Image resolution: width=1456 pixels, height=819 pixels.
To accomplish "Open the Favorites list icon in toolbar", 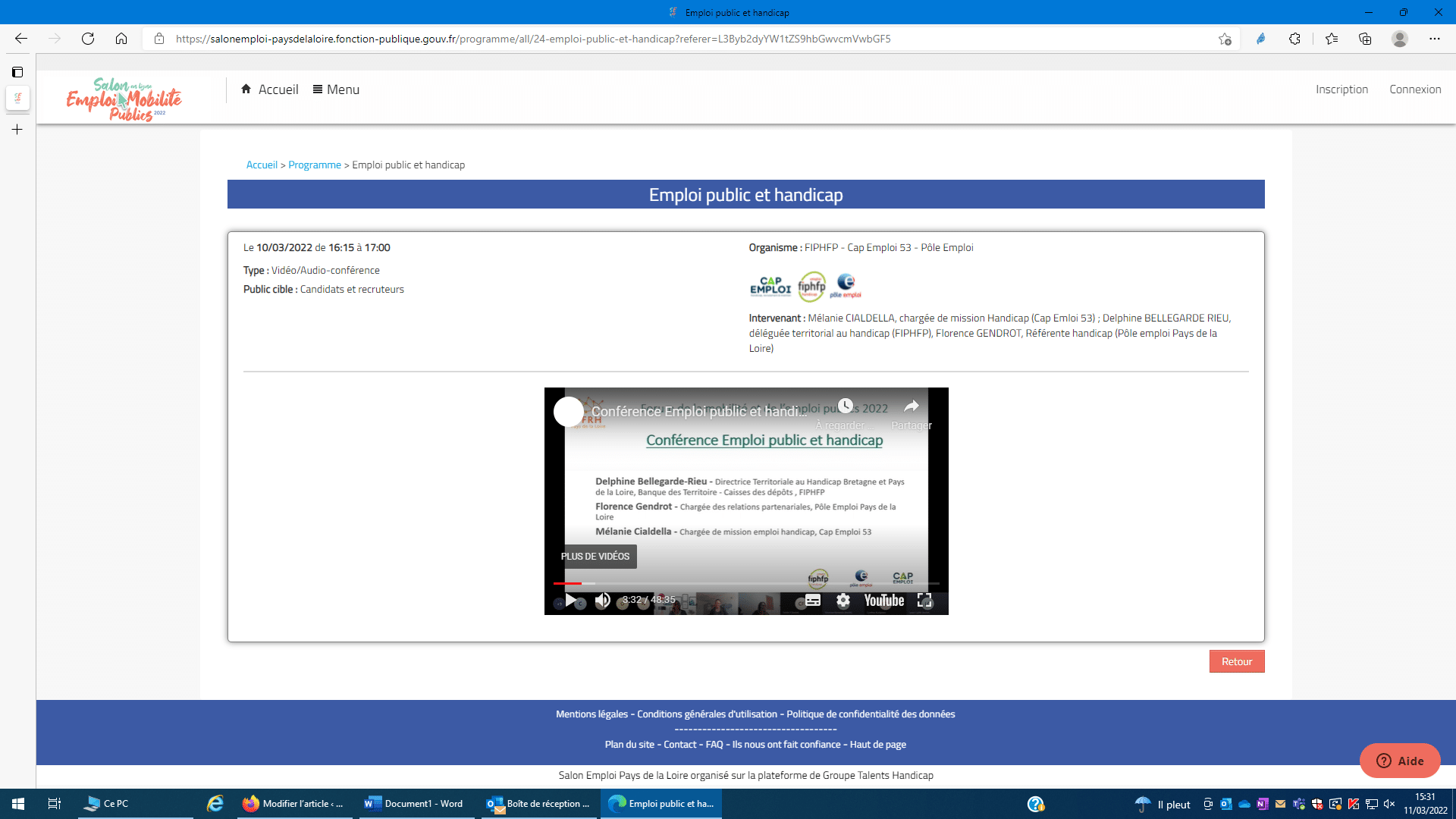I will pos(1332,39).
